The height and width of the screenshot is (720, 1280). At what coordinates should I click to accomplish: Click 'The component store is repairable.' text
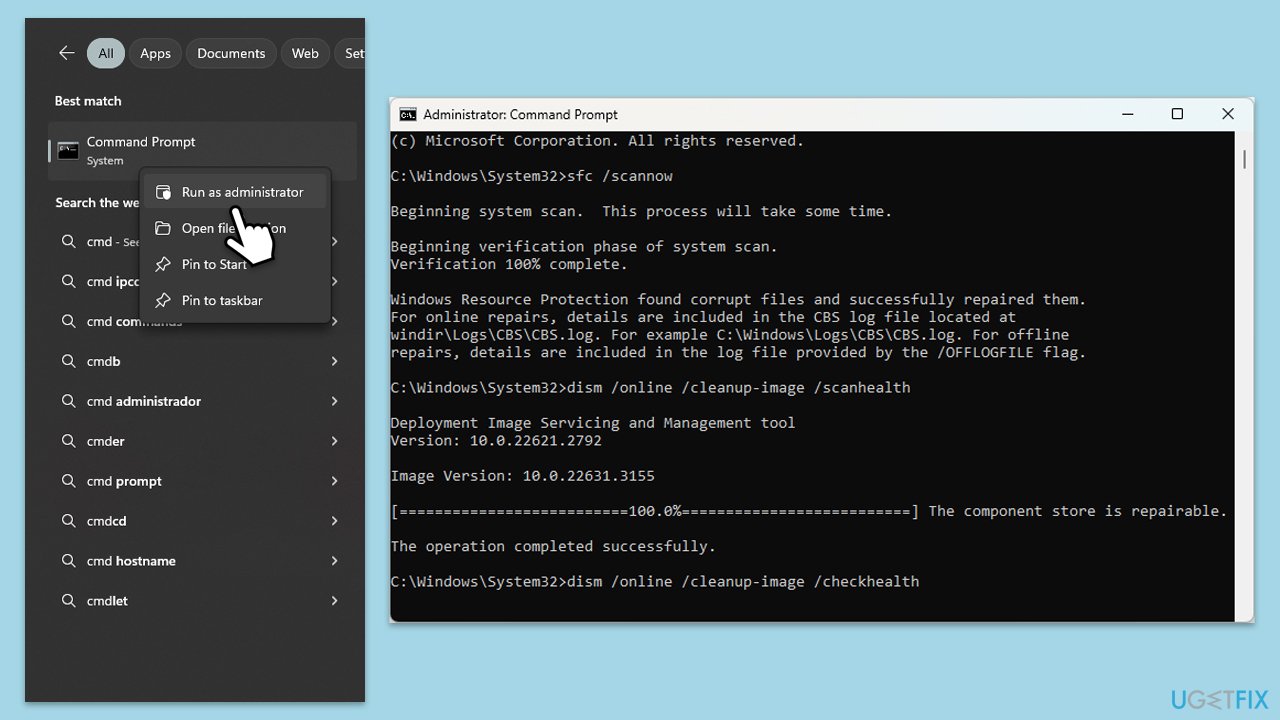1077,511
